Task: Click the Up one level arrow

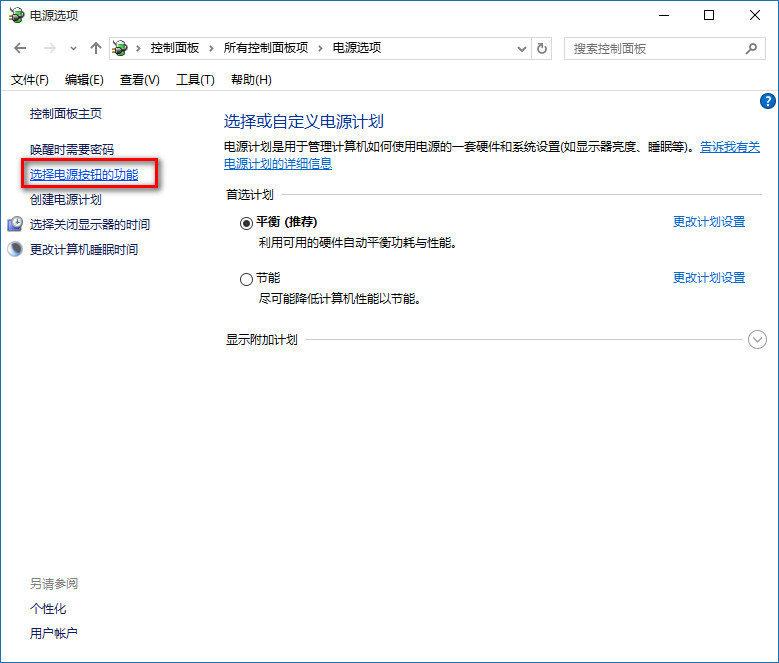Action: (x=96, y=48)
